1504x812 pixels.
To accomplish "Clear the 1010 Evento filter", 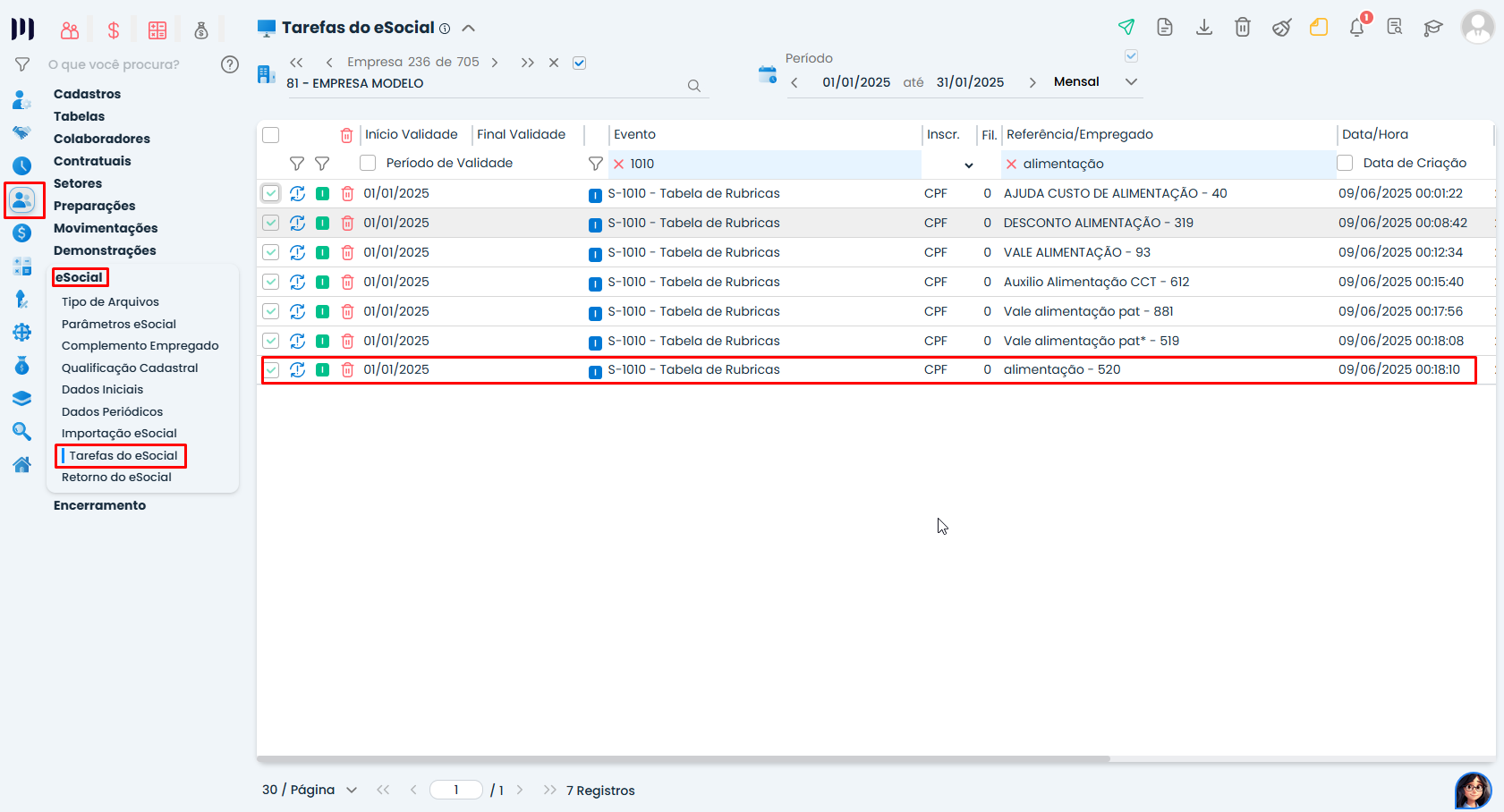I will pos(618,164).
